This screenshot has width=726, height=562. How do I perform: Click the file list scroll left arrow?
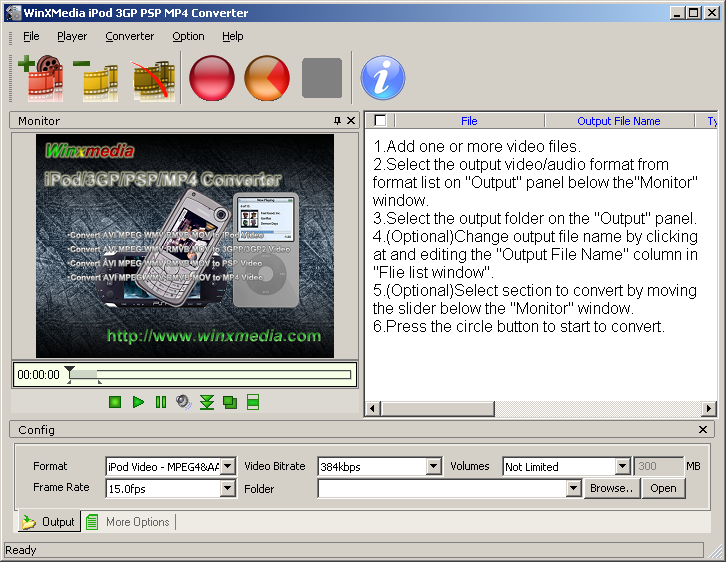[372, 409]
